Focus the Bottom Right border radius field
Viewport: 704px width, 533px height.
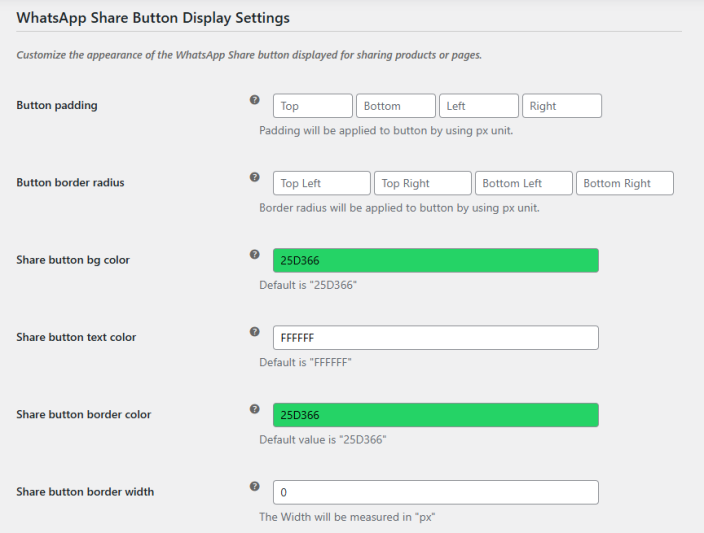[x=625, y=183]
